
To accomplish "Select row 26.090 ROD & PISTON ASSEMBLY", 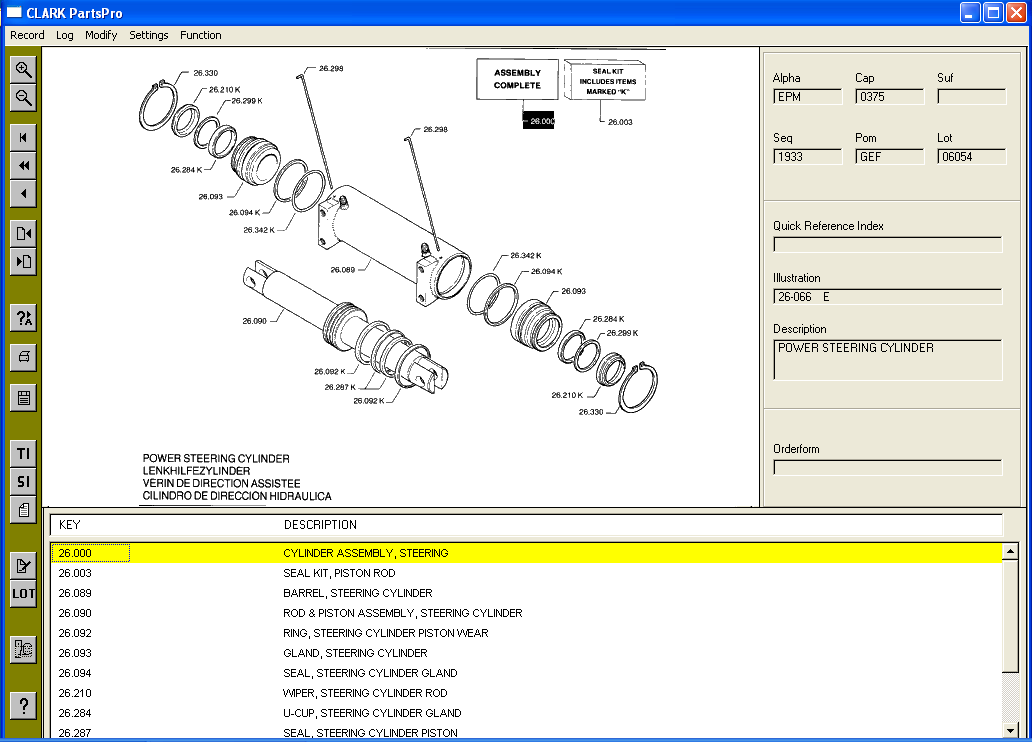I will pos(527,613).
